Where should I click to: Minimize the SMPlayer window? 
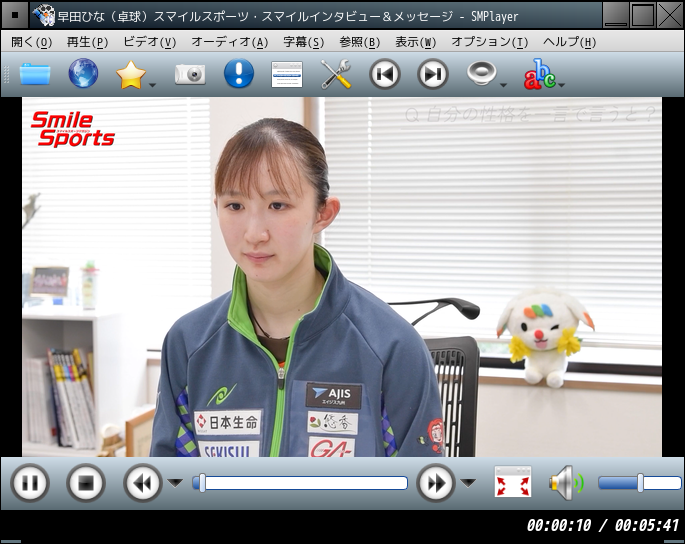[616, 15]
